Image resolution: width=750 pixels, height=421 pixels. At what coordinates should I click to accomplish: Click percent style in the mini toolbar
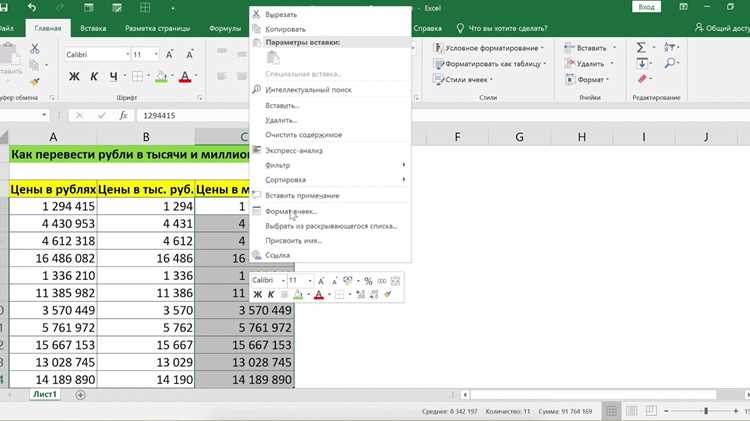tap(368, 281)
